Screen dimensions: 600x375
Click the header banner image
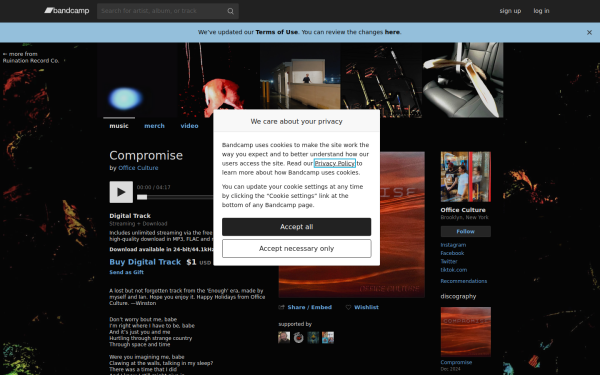point(300,80)
